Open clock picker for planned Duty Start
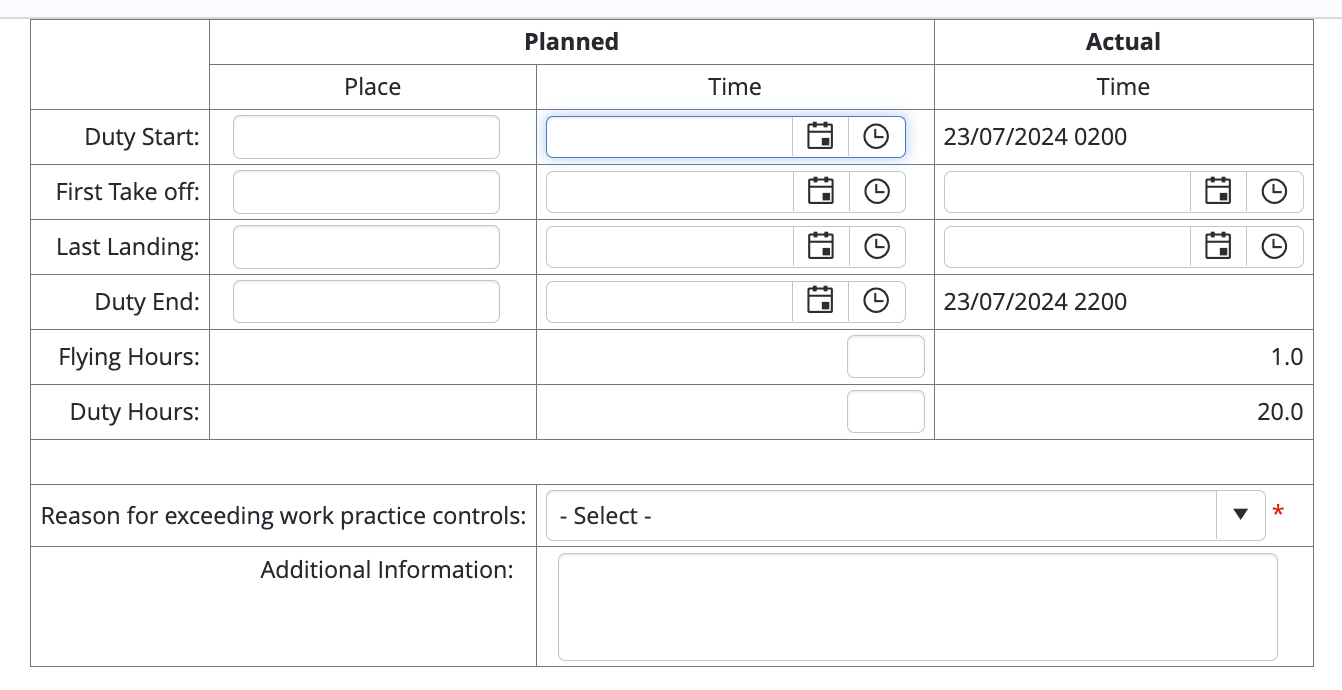 point(876,137)
